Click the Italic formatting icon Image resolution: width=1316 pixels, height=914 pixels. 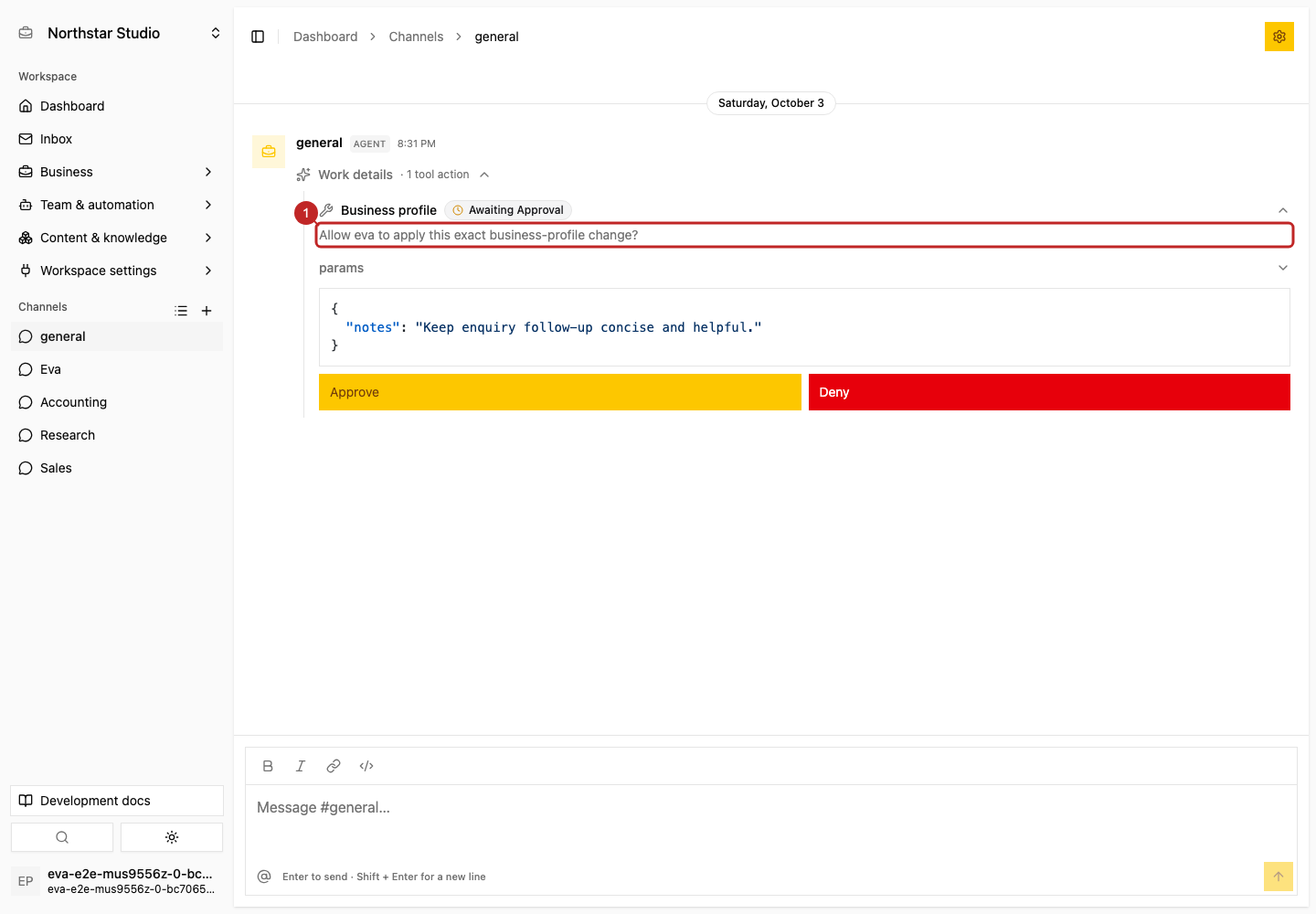[x=301, y=766]
